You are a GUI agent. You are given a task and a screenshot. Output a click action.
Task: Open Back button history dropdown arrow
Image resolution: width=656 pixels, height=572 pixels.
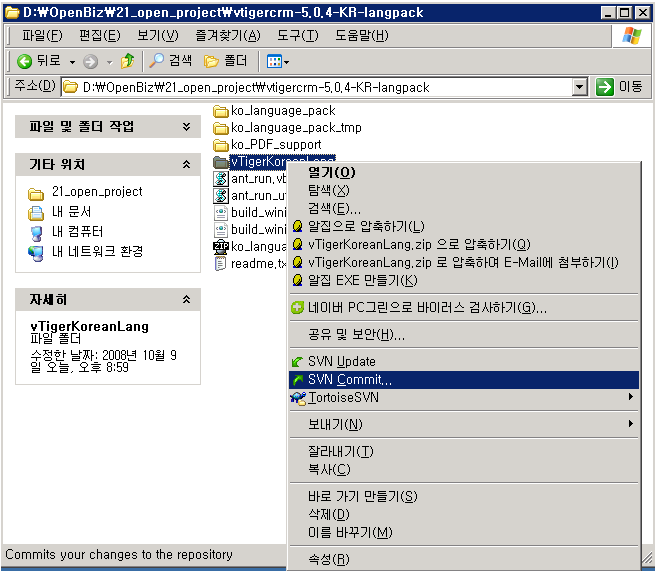pyautogui.click(x=72, y=62)
